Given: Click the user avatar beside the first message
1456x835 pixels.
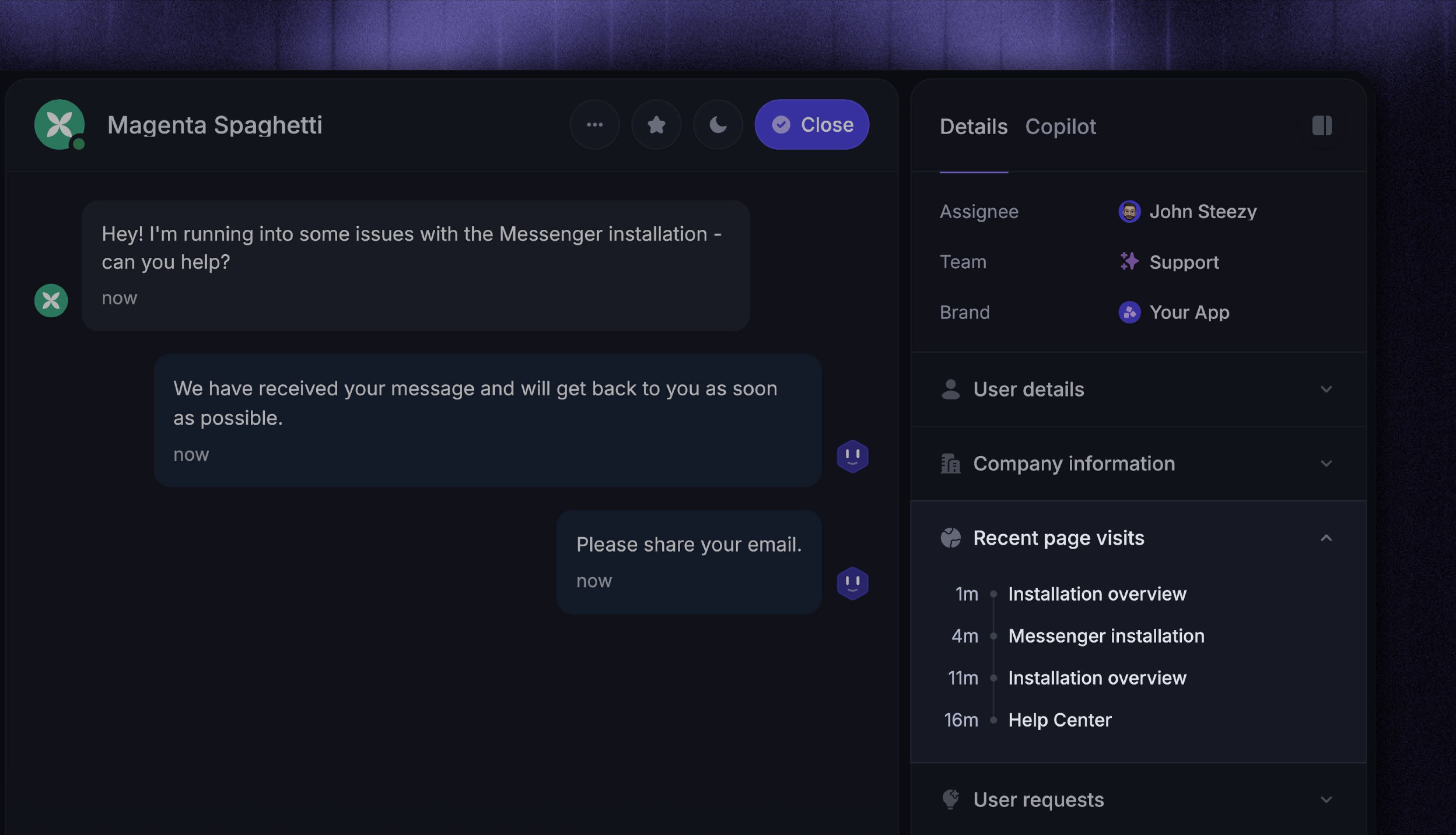Looking at the screenshot, I should click(51, 300).
